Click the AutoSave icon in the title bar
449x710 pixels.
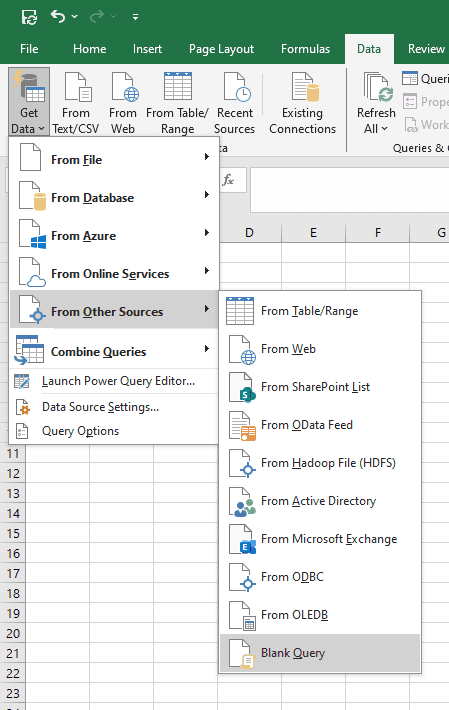click(x=29, y=17)
